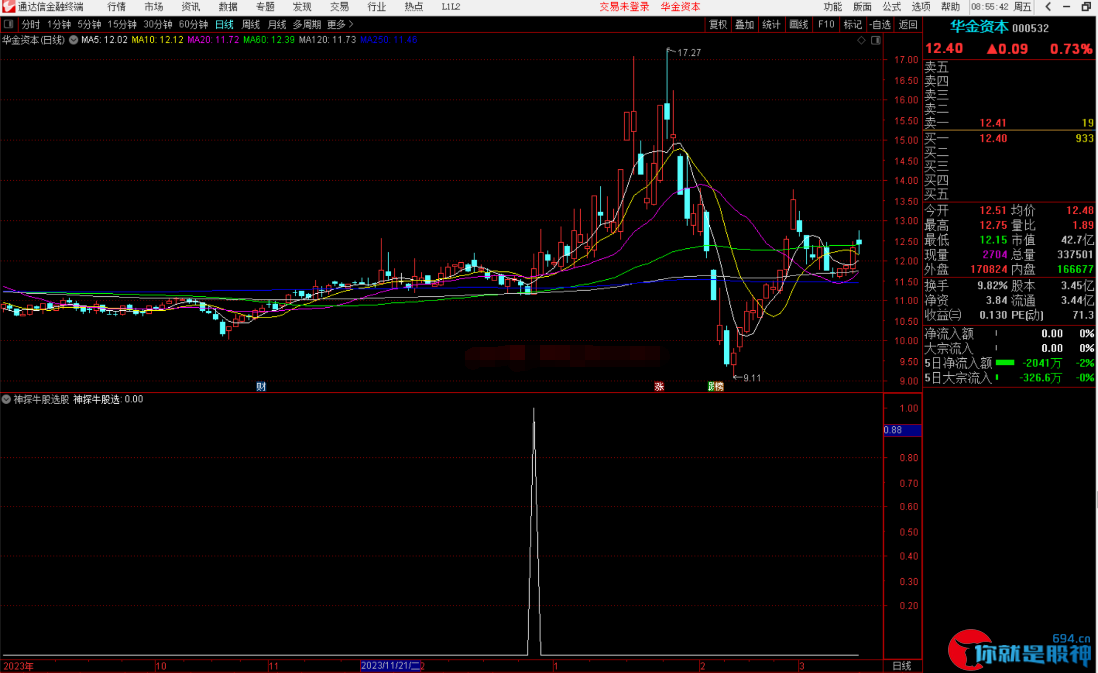
Task: Click the 统计 button
Action: (771, 25)
